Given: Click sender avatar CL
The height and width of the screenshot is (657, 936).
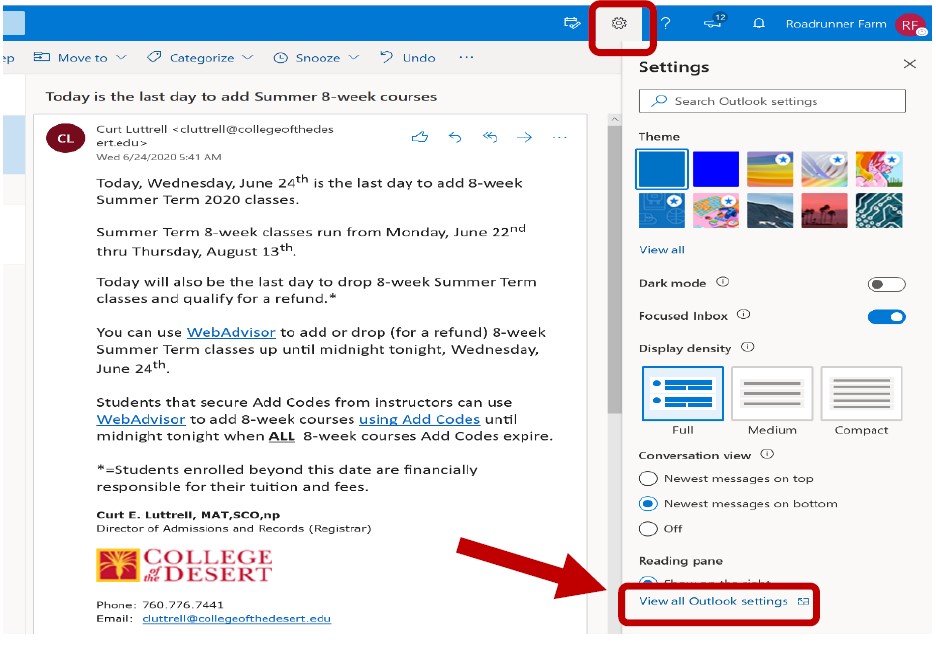Looking at the screenshot, I should pos(66,138).
